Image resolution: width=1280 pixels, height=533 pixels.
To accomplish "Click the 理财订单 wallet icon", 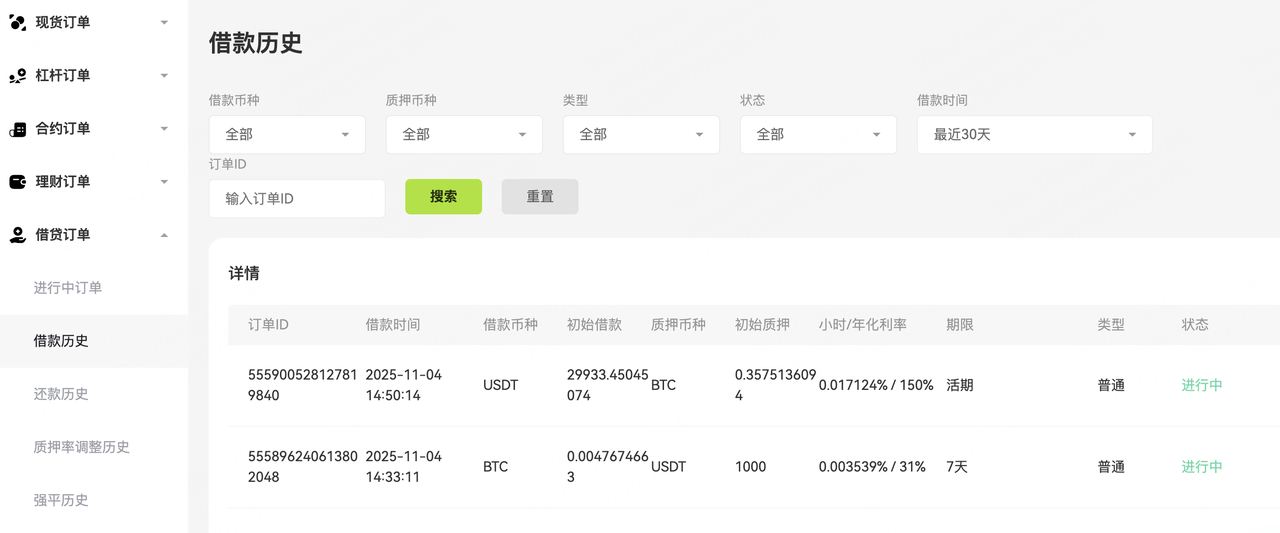I will 17,182.
